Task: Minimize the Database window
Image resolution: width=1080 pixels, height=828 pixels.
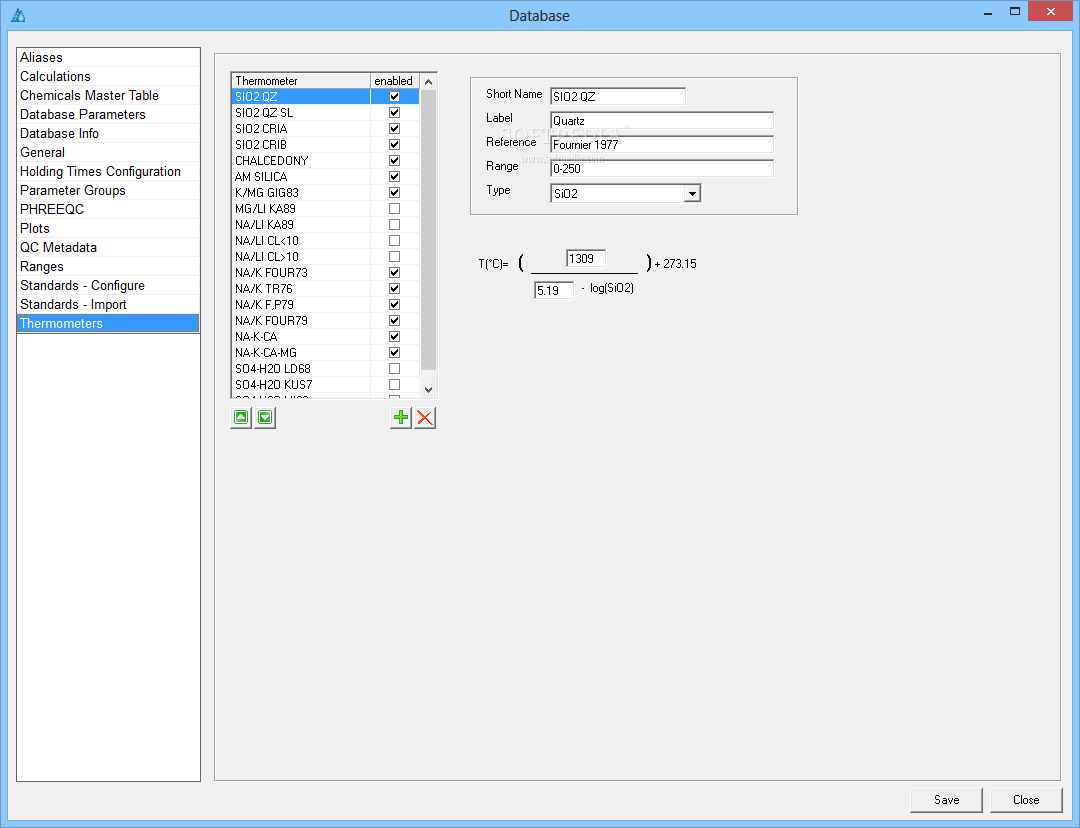Action: point(988,12)
